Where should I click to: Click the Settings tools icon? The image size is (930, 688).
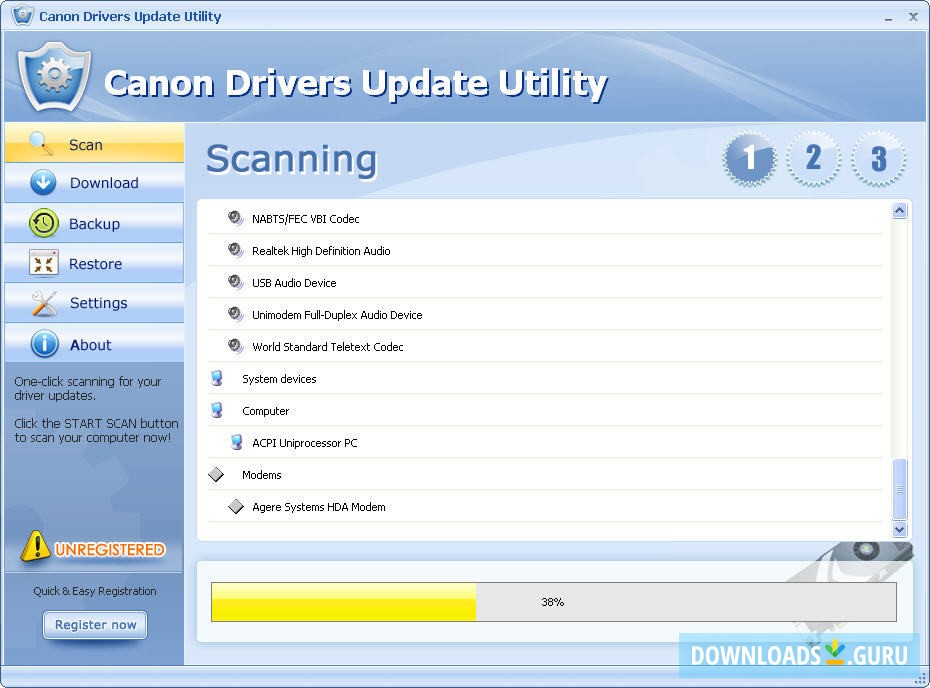tap(44, 303)
